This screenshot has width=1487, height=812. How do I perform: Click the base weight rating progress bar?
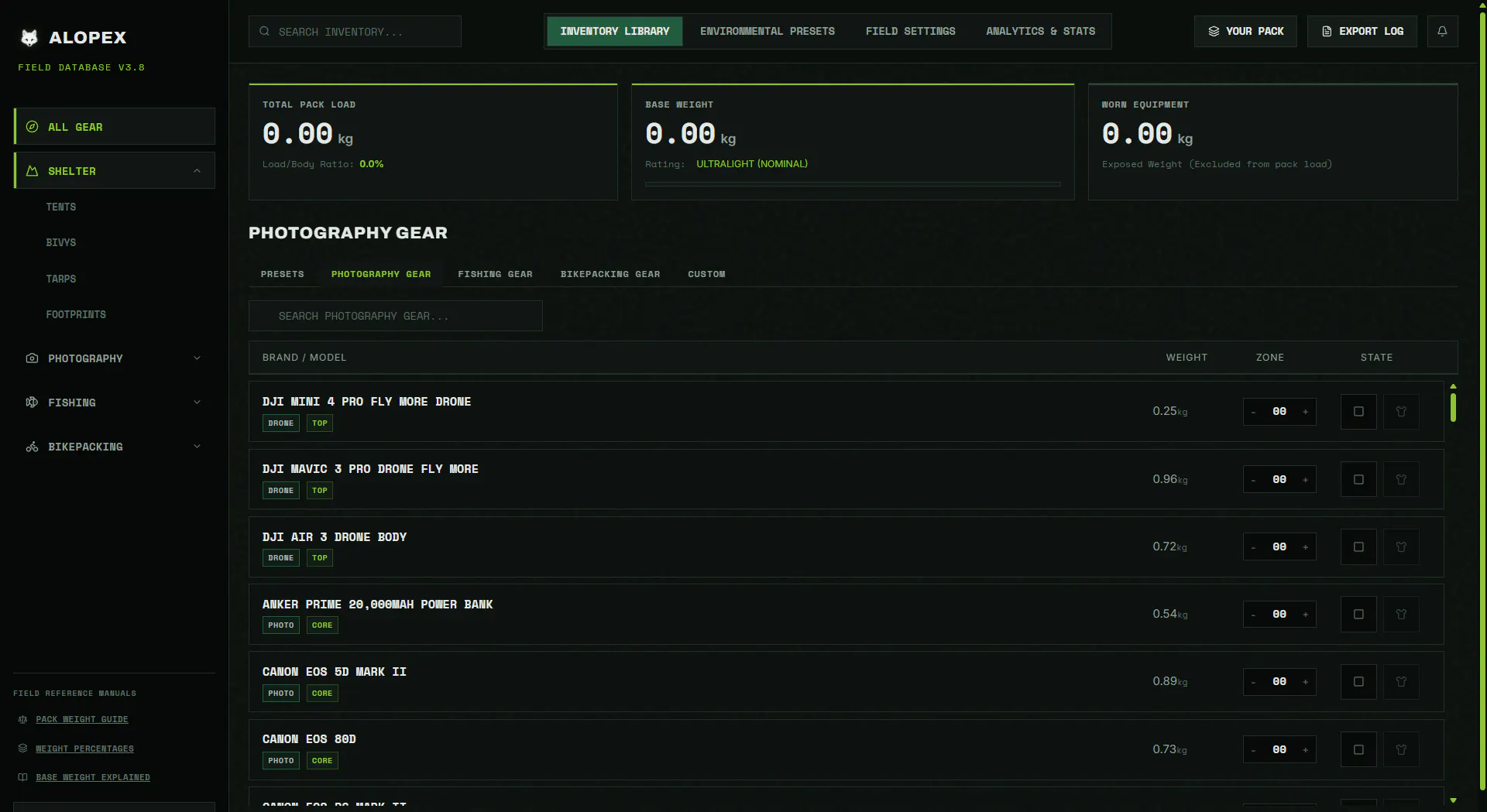click(x=853, y=184)
